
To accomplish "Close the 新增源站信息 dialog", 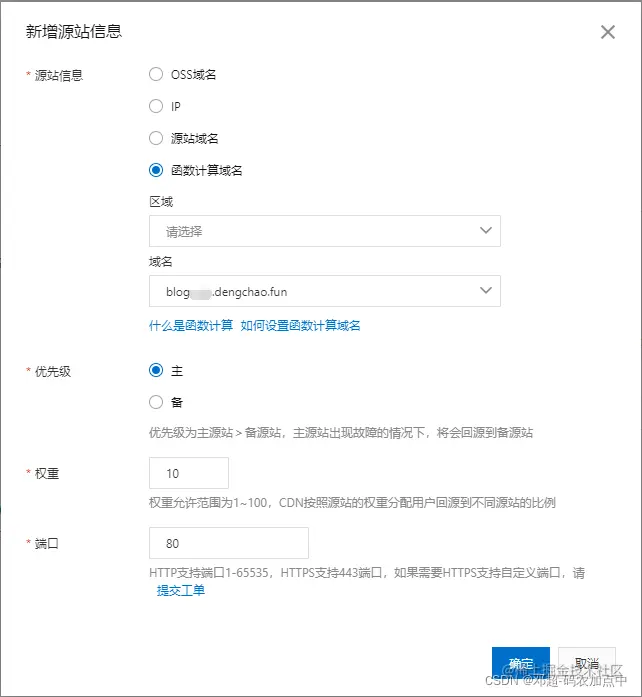I will click(x=608, y=32).
